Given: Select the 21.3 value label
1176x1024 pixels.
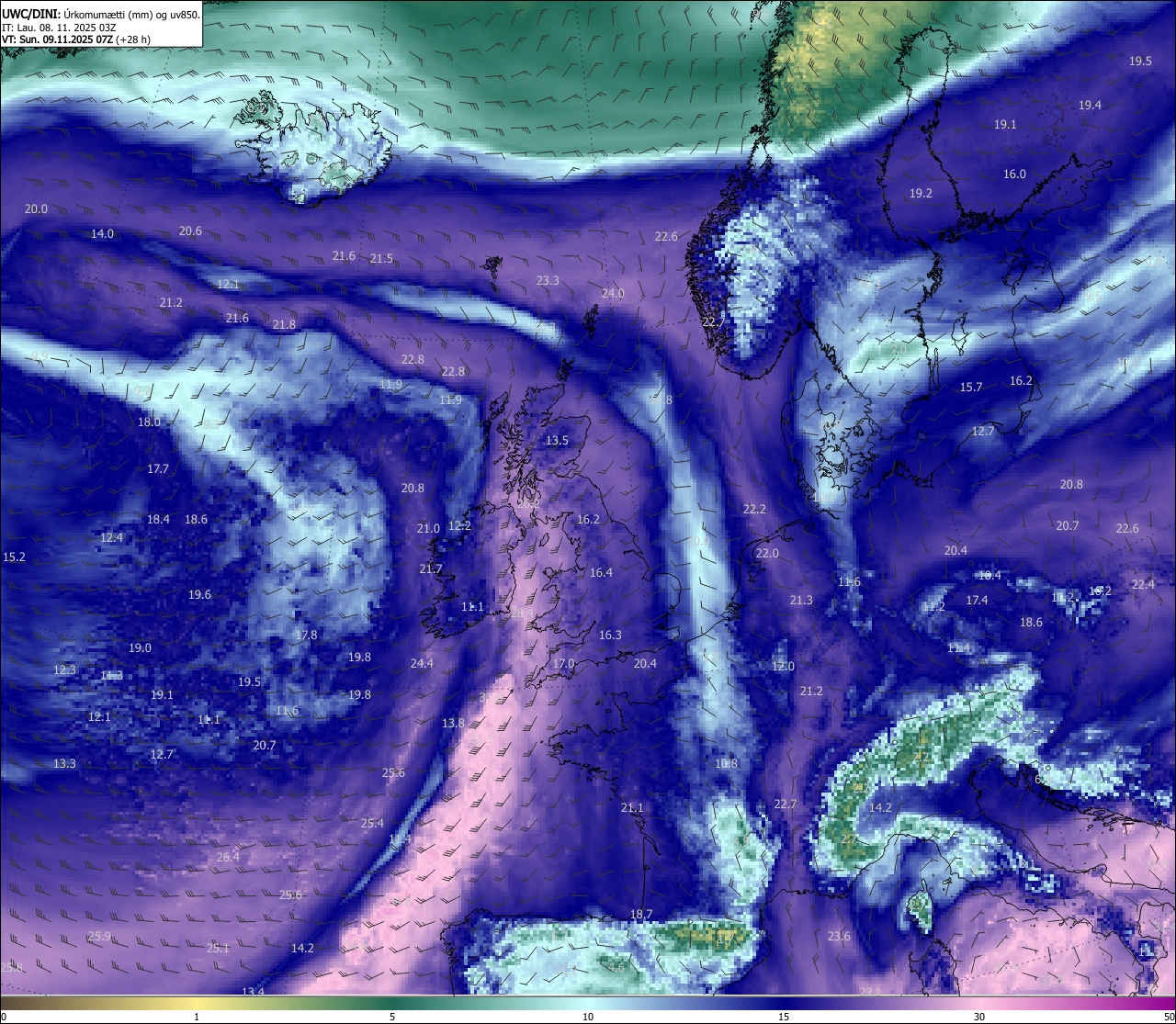Looking at the screenshot, I should 801,601.
